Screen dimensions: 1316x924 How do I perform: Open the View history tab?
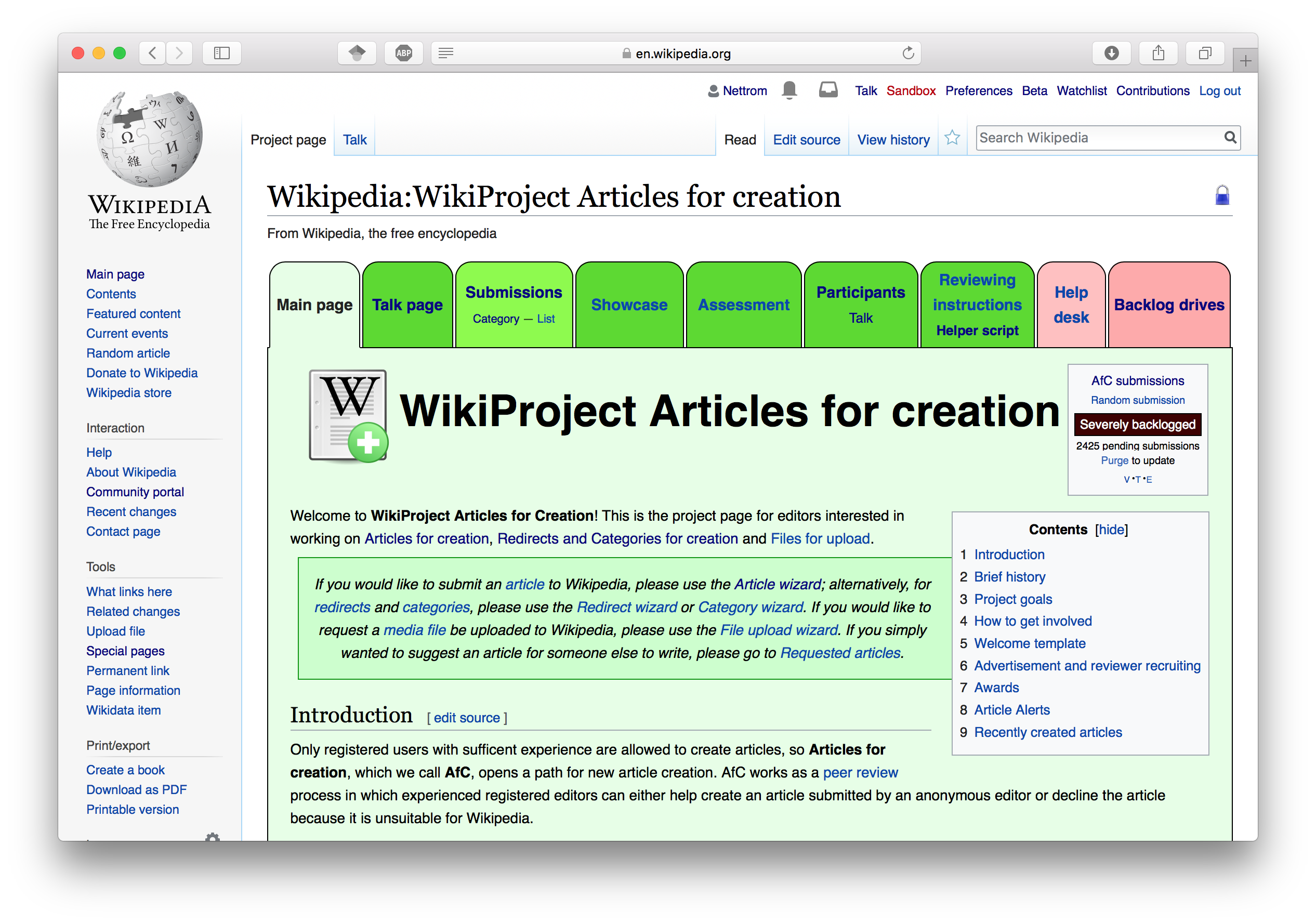pos(893,140)
